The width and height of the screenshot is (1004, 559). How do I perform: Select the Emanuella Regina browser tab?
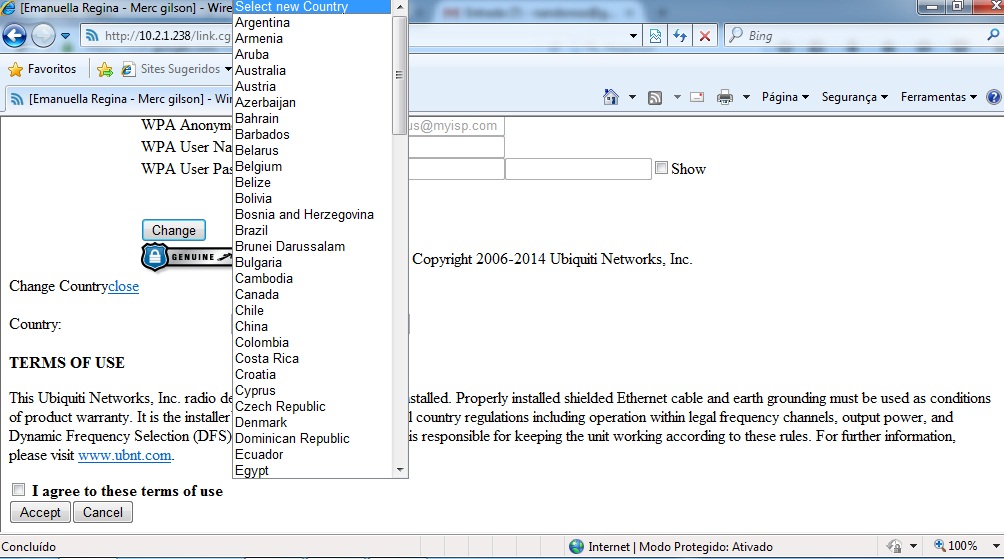[x=120, y=99]
